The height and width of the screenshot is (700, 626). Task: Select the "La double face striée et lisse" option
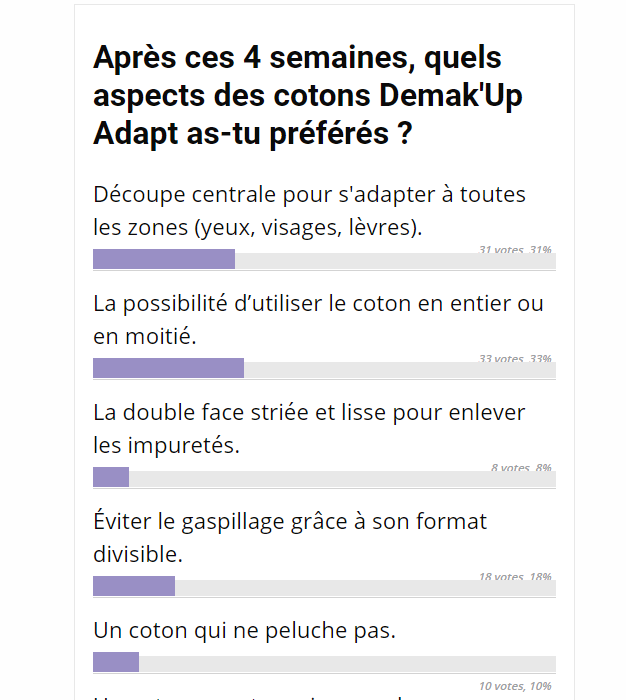tap(309, 428)
